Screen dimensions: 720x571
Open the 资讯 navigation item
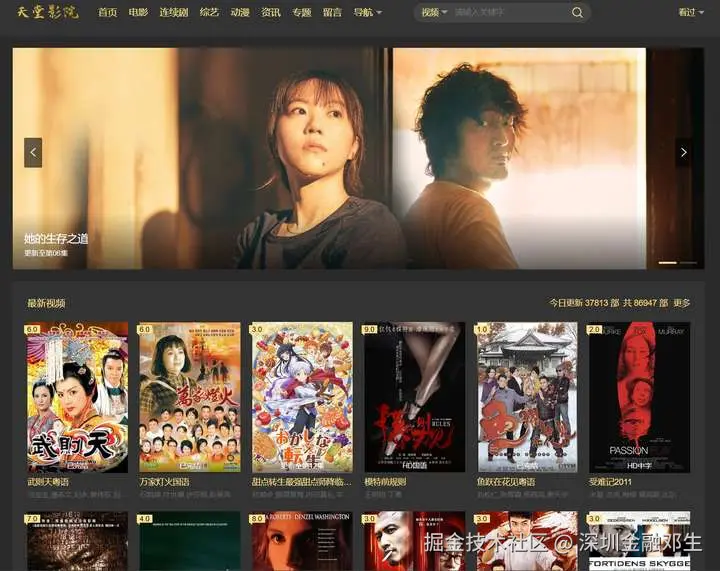coord(270,12)
